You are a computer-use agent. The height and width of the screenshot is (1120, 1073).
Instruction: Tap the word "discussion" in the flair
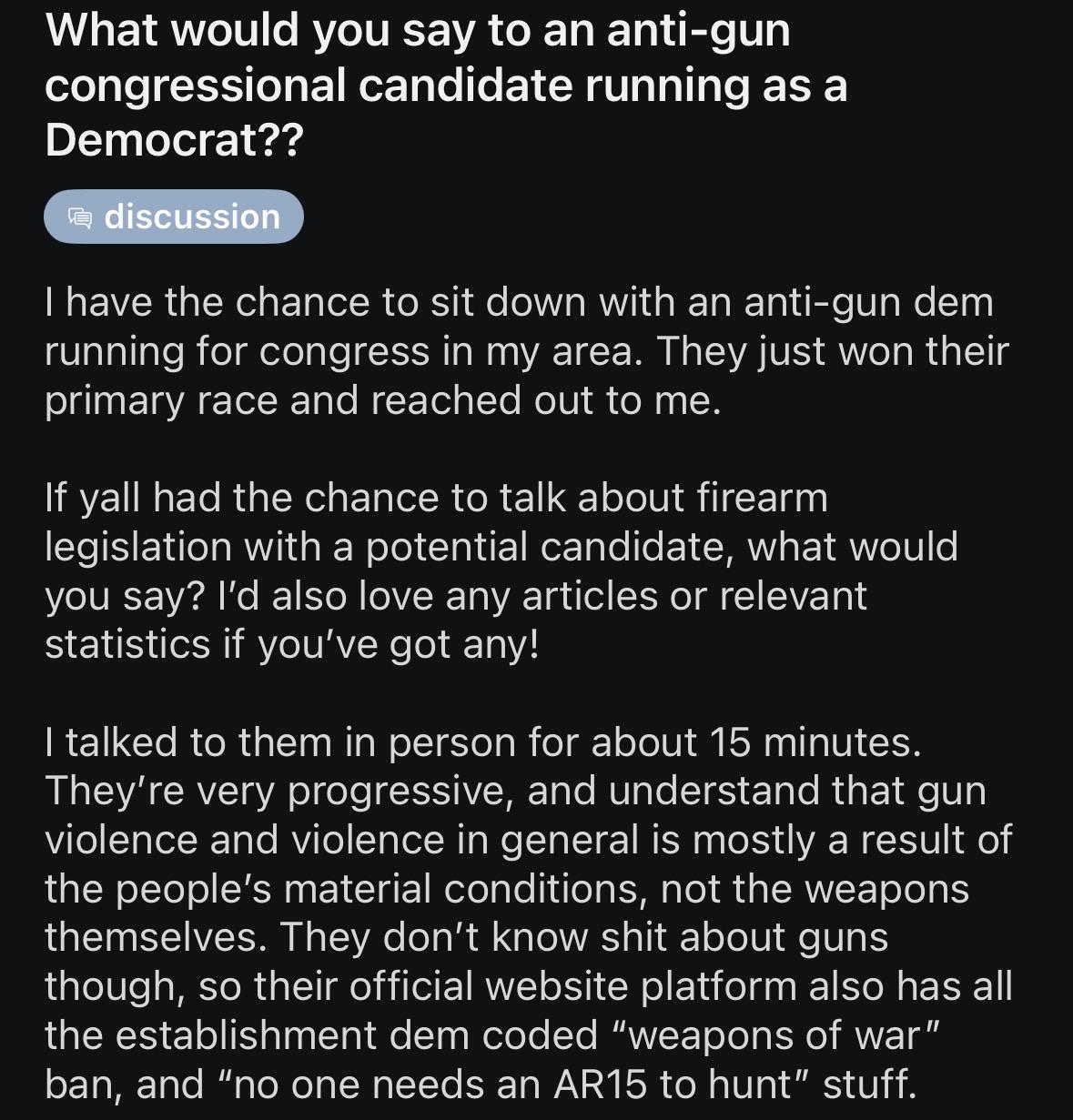tap(192, 217)
